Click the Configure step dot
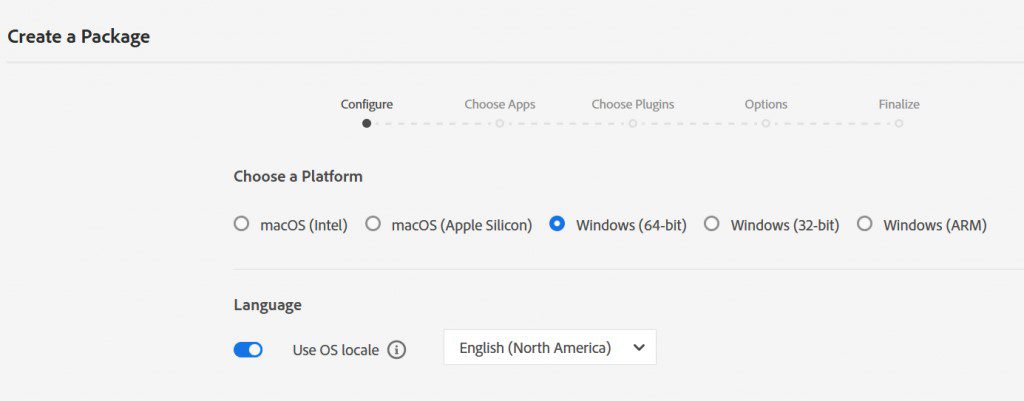1024x401 pixels. click(x=367, y=124)
